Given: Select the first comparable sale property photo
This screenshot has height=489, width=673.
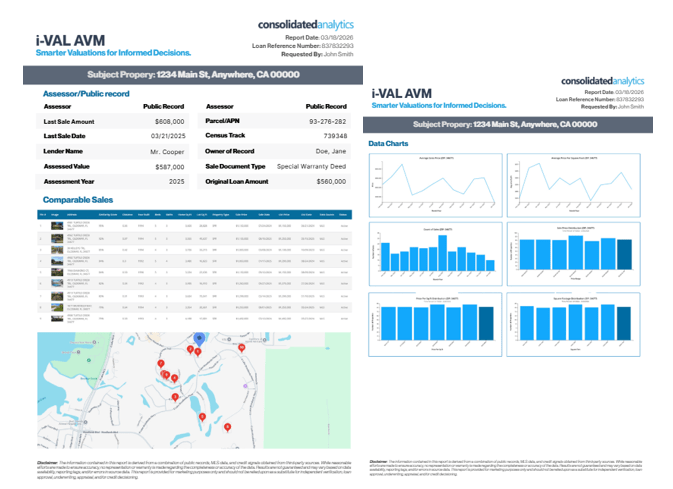Looking at the screenshot, I should (58, 227).
